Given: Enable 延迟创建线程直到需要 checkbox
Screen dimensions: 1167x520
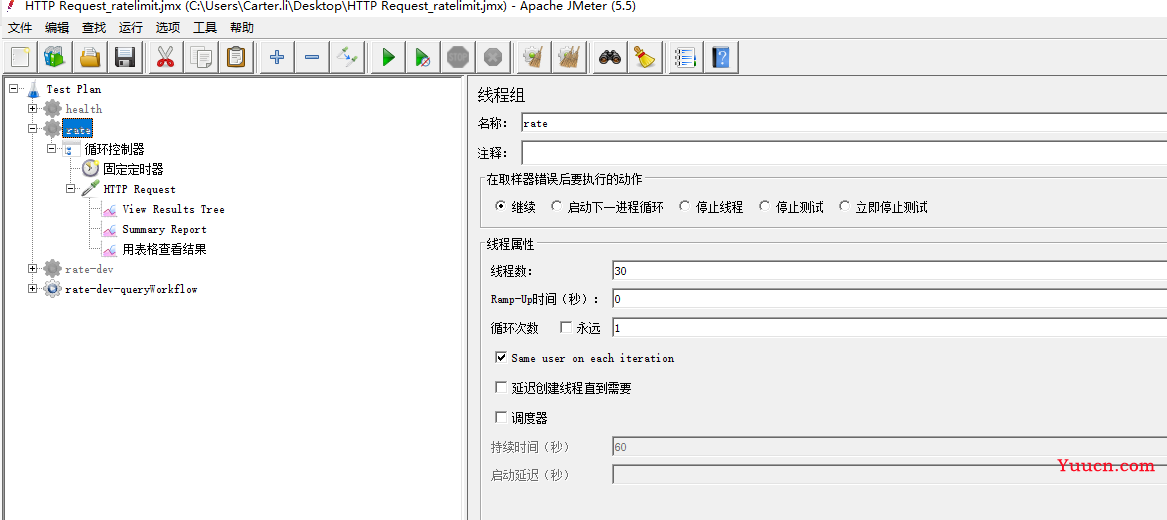Looking at the screenshot, I should pyautogui.click(x=501, y=388).
